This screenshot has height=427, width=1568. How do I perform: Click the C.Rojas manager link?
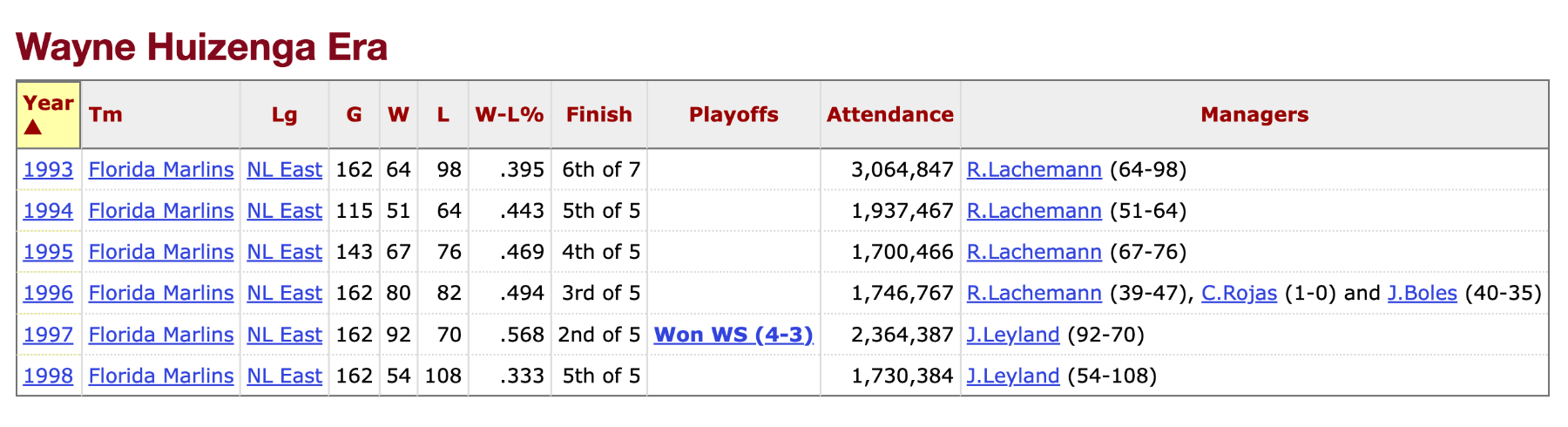tap(1239, 294)
